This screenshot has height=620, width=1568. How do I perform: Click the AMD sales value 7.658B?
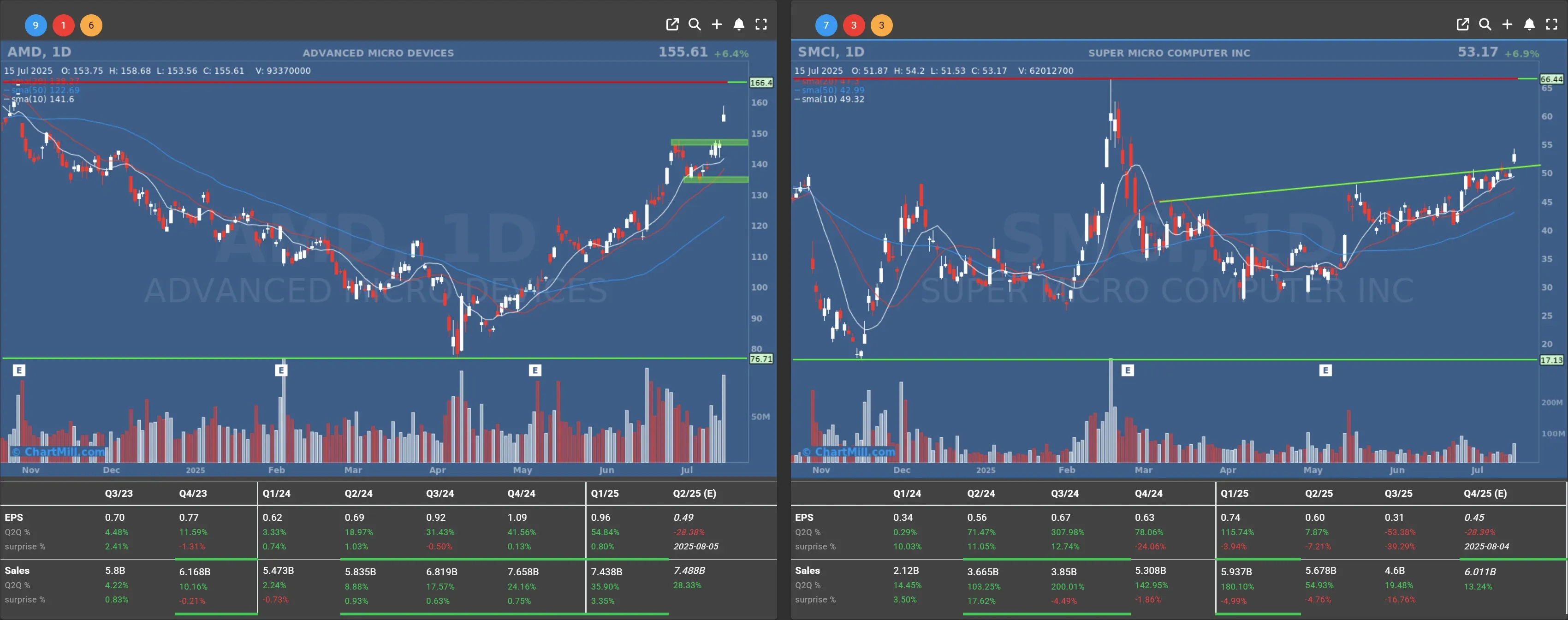point(523,572)
